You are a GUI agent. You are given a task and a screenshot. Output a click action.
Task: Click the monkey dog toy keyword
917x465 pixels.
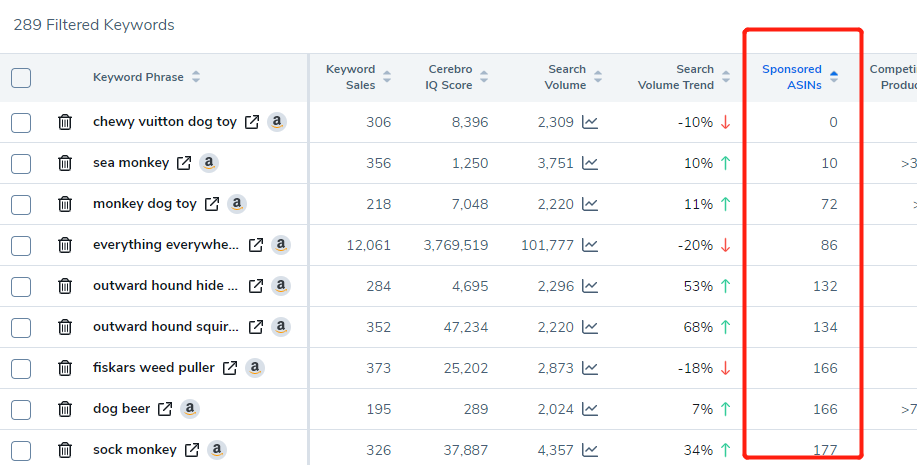(x=144, y=204)
